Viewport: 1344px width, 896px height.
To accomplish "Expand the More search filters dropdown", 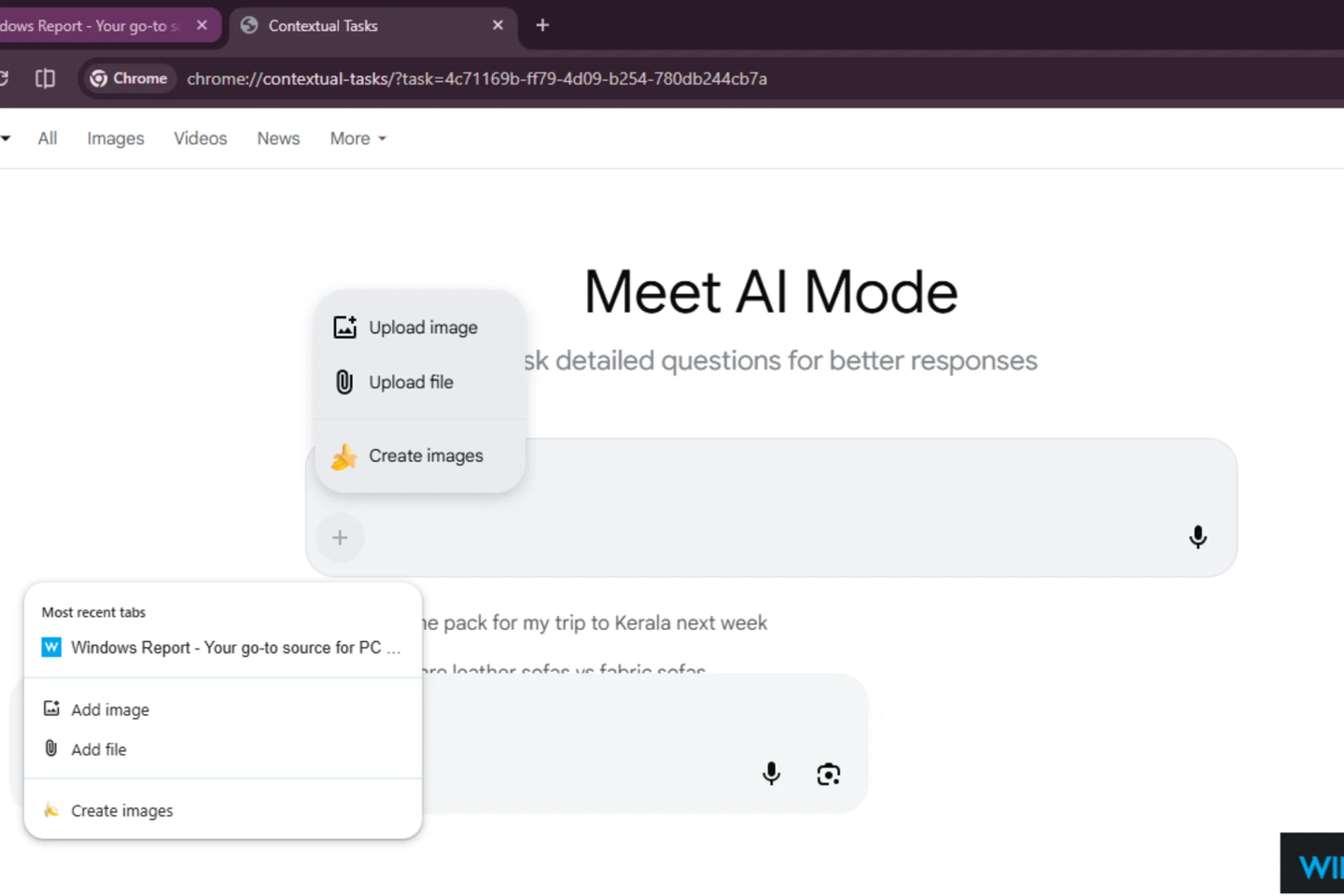I will (357, 138).
